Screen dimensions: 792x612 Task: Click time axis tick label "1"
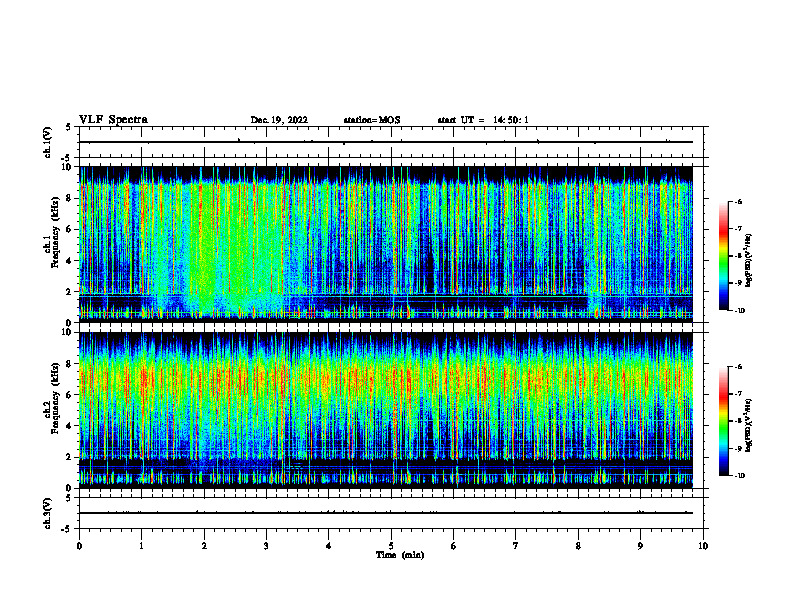tap(141, 546)
